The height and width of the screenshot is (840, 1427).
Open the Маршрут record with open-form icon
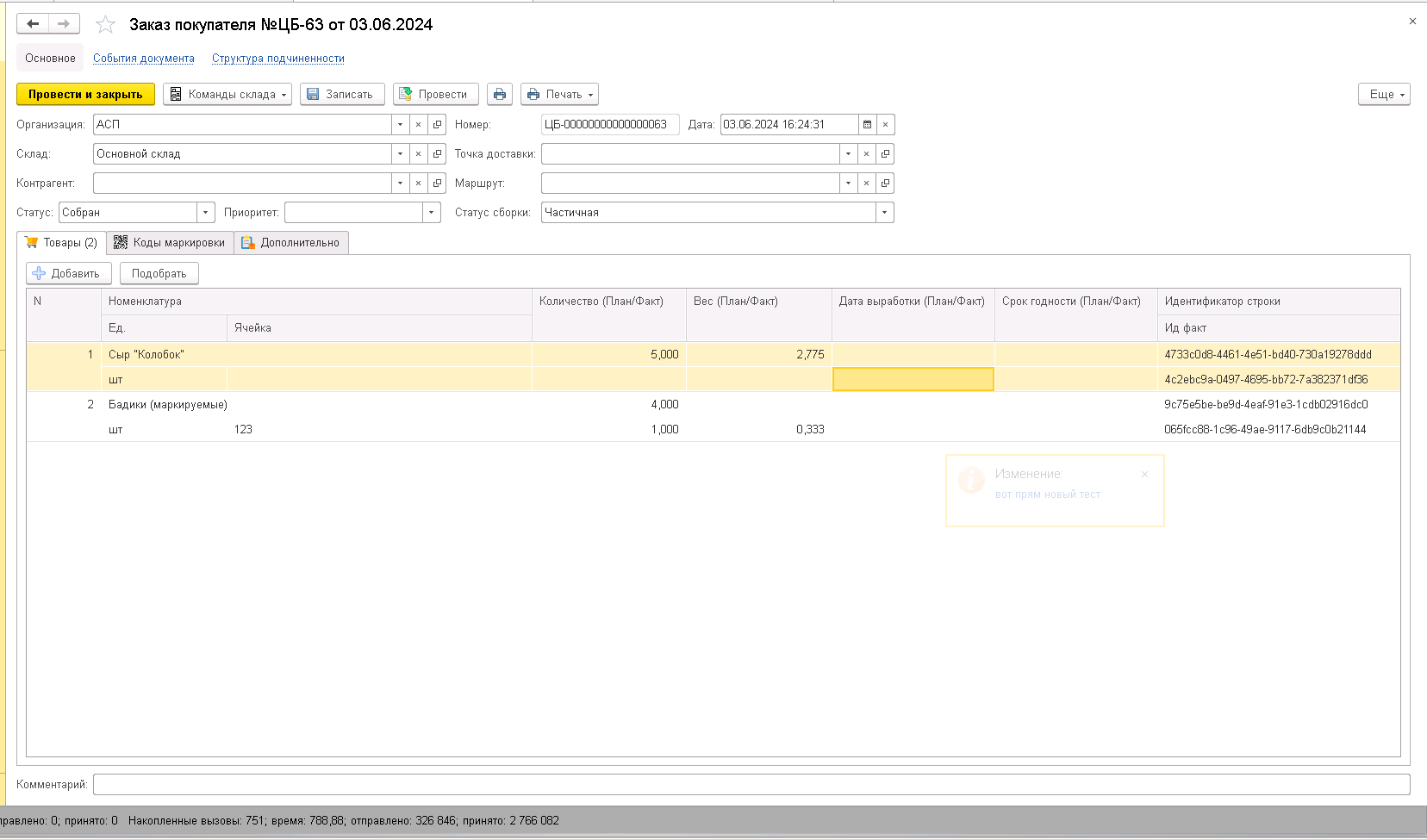pos(886,183)
